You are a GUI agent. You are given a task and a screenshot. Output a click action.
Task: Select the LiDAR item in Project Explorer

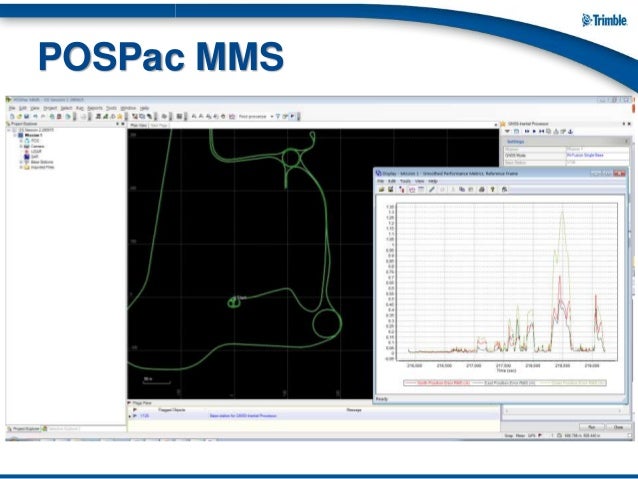(36, 151)
